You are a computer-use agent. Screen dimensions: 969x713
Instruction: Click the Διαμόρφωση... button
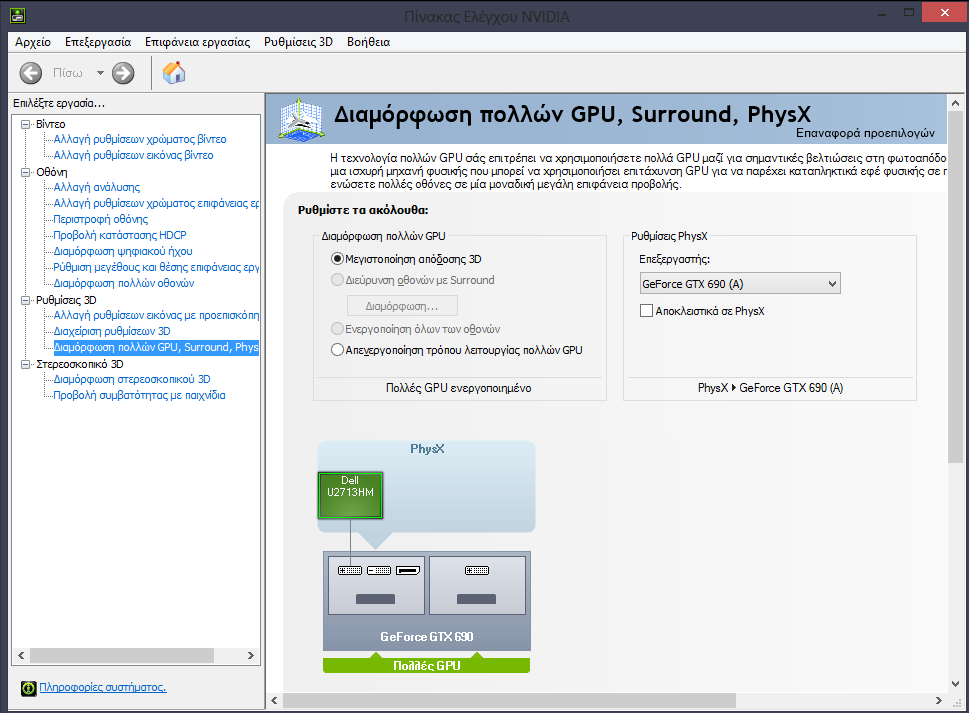click(x=402, y=306)
